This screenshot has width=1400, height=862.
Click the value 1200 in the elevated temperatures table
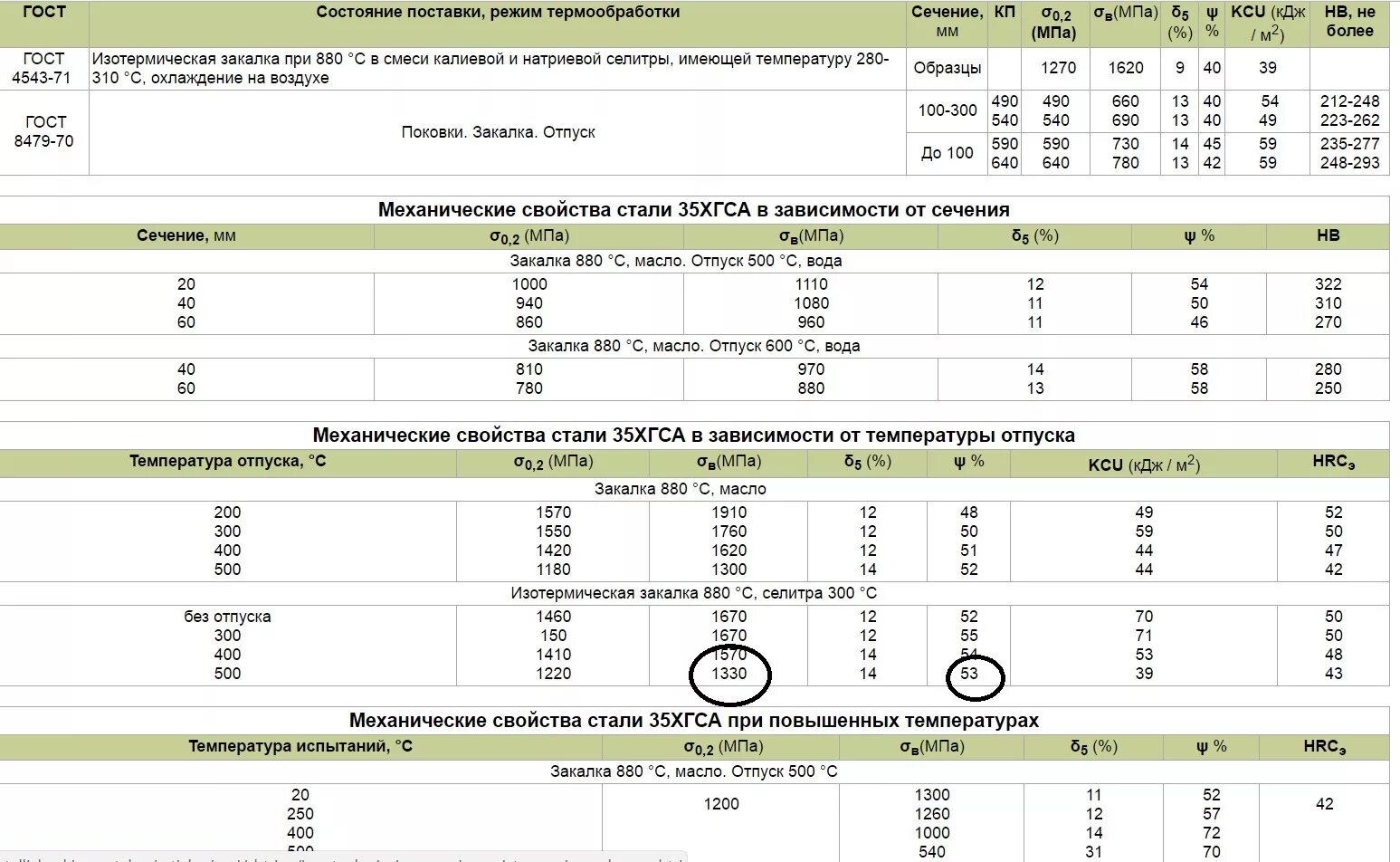tap(721, 804)
